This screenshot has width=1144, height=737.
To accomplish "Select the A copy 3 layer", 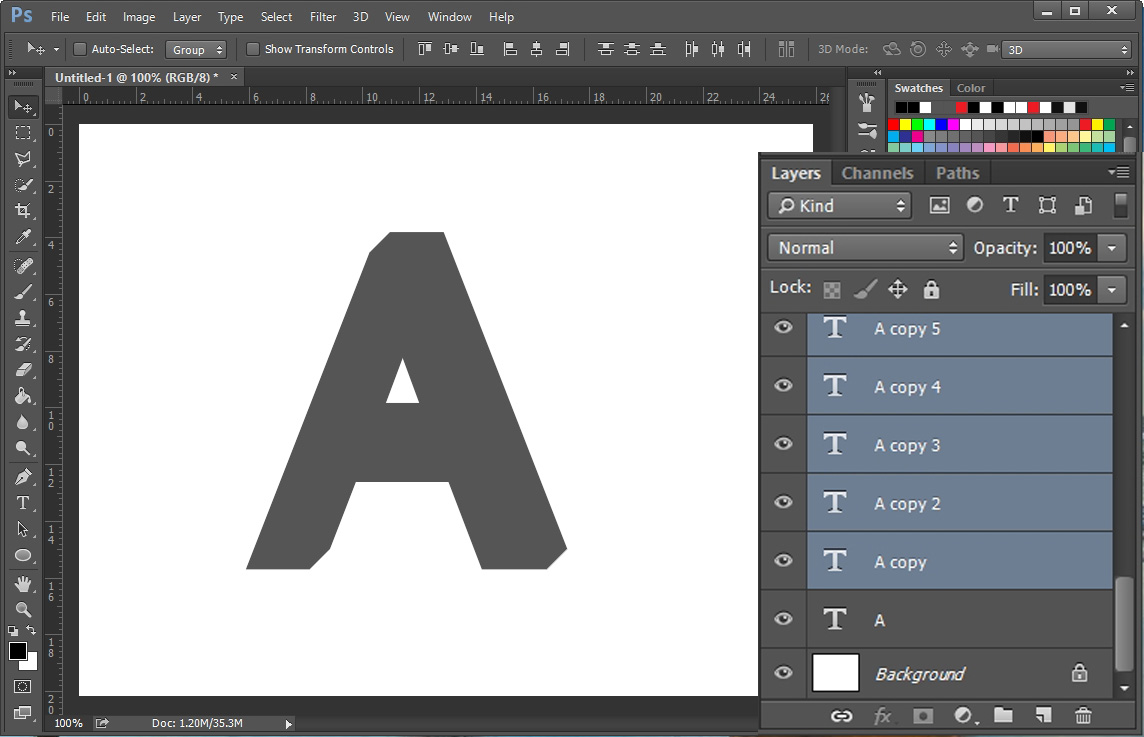I will pyautogui.click(x=959, y=444).
